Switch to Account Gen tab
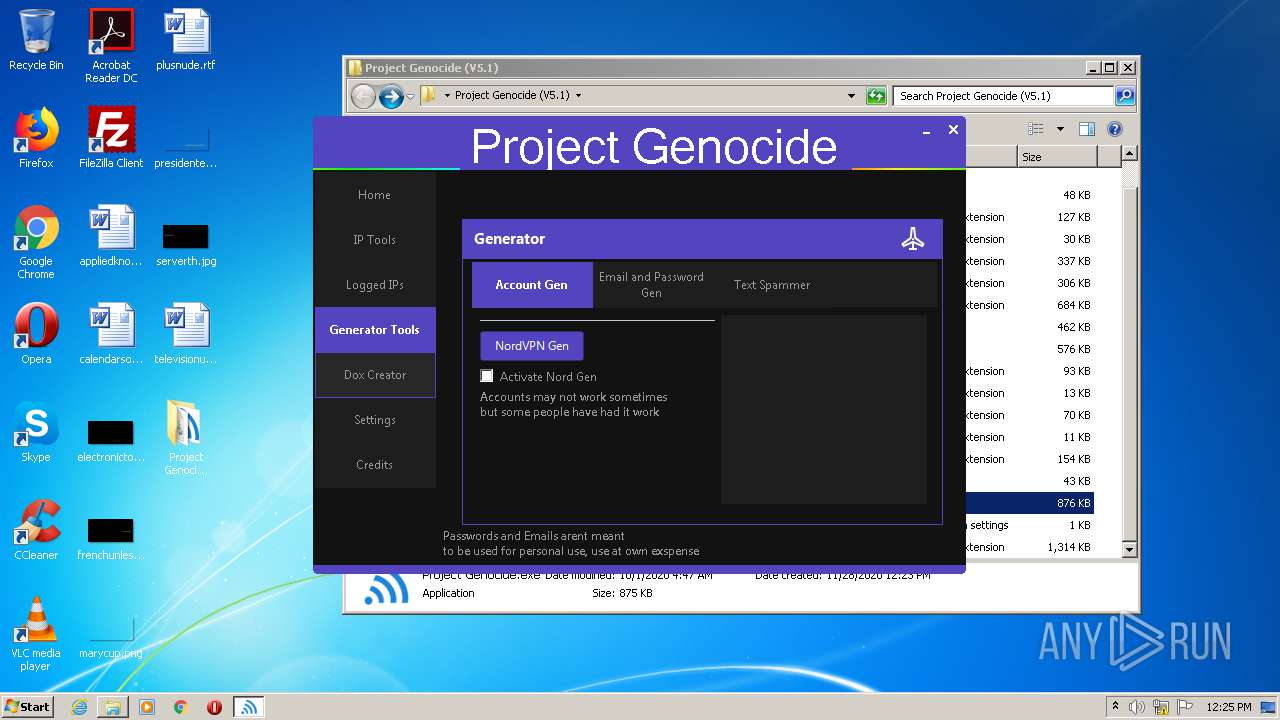The image size is (1280, 720). [531, 285]
